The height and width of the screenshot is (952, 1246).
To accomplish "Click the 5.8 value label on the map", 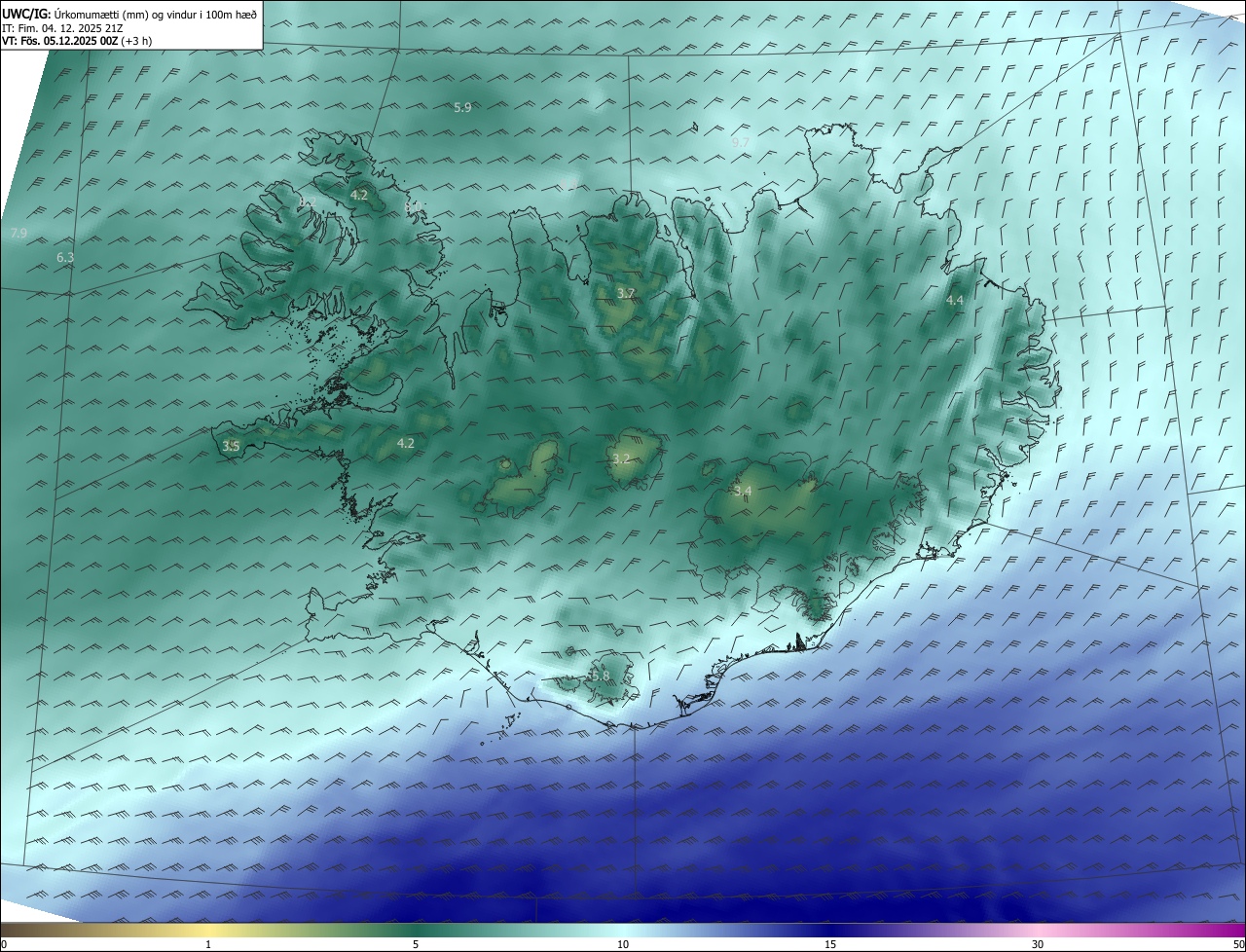I will [601, 676].
